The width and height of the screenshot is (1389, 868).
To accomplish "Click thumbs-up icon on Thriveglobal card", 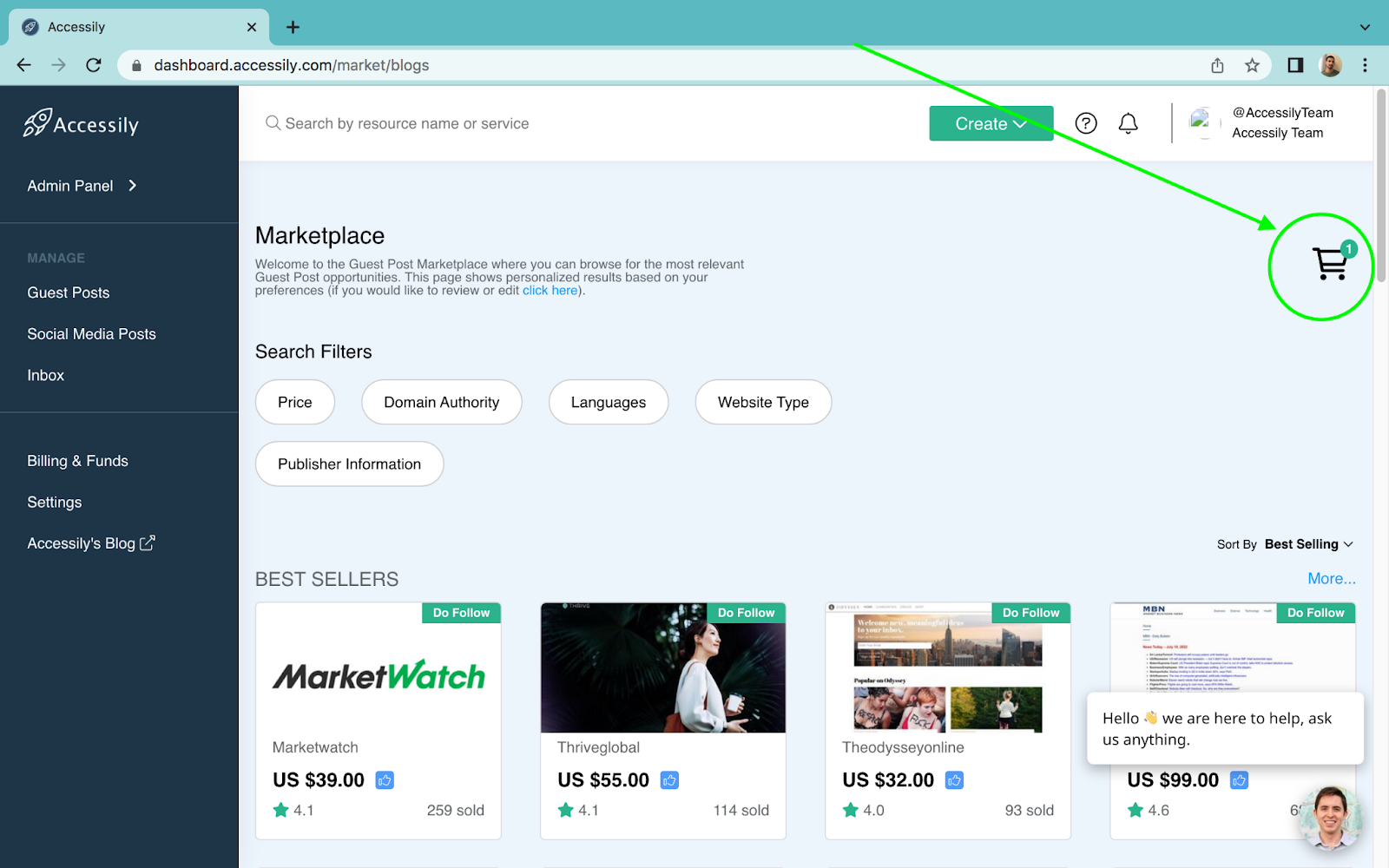I will point(669,780).
